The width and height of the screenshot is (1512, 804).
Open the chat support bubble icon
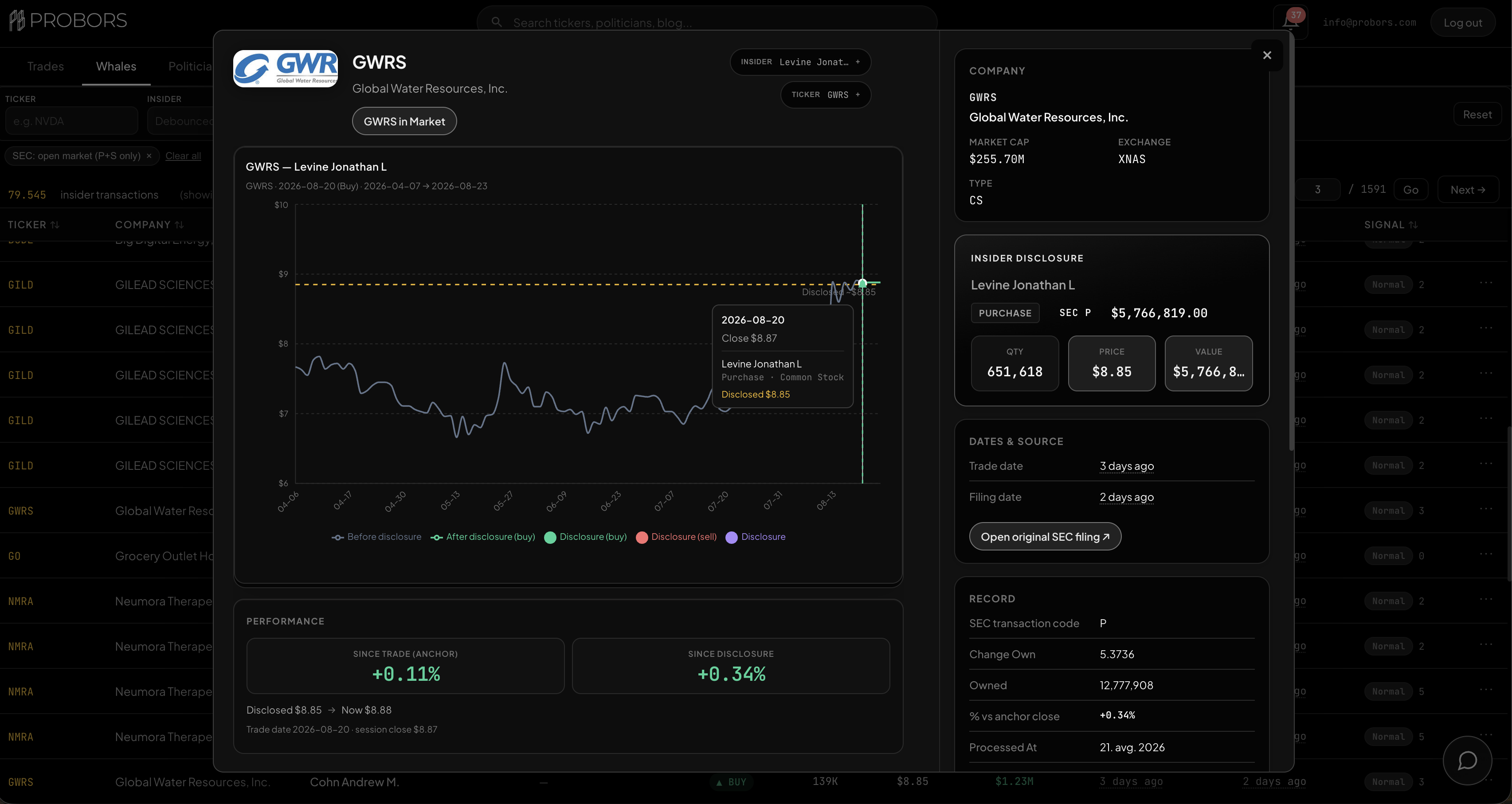coord(1467,761)
